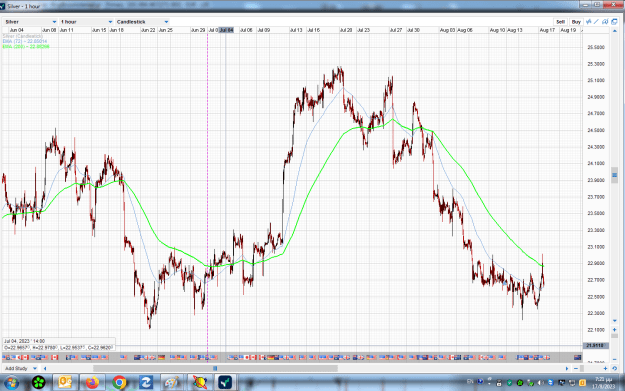Open the Candlestick chart type dropdown

(142, 22)
